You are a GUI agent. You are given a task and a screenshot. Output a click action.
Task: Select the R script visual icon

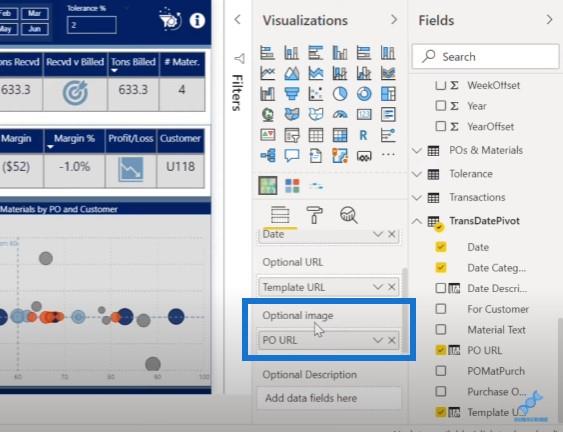(363, 135)
